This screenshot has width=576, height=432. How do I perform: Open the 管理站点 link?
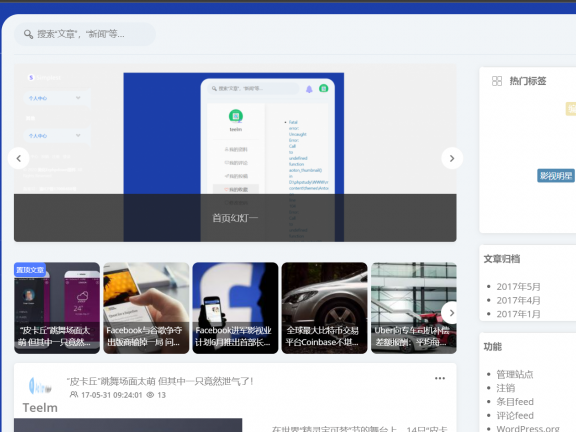point(515,374)
